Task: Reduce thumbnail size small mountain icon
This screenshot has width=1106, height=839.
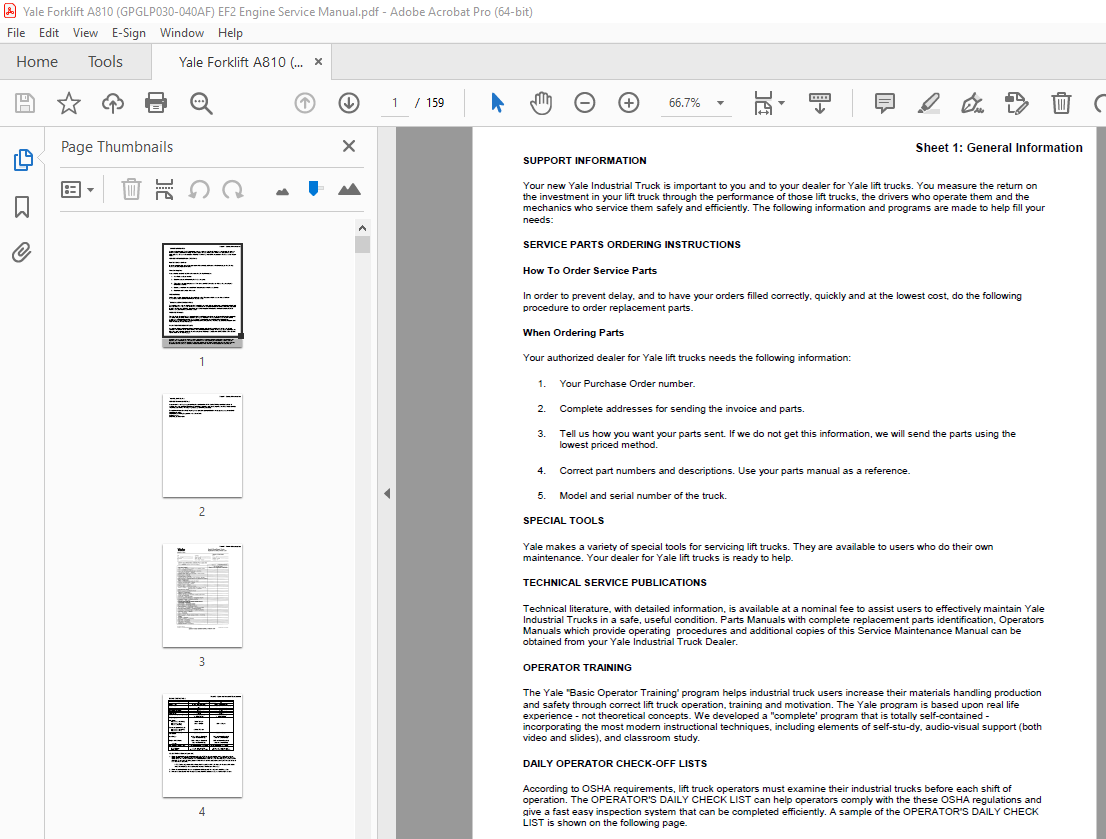Action: coord(282,191)
